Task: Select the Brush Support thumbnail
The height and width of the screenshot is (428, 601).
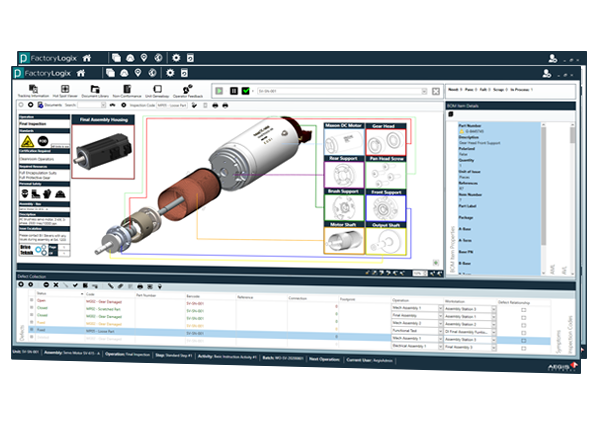Action: click(344, 205)
